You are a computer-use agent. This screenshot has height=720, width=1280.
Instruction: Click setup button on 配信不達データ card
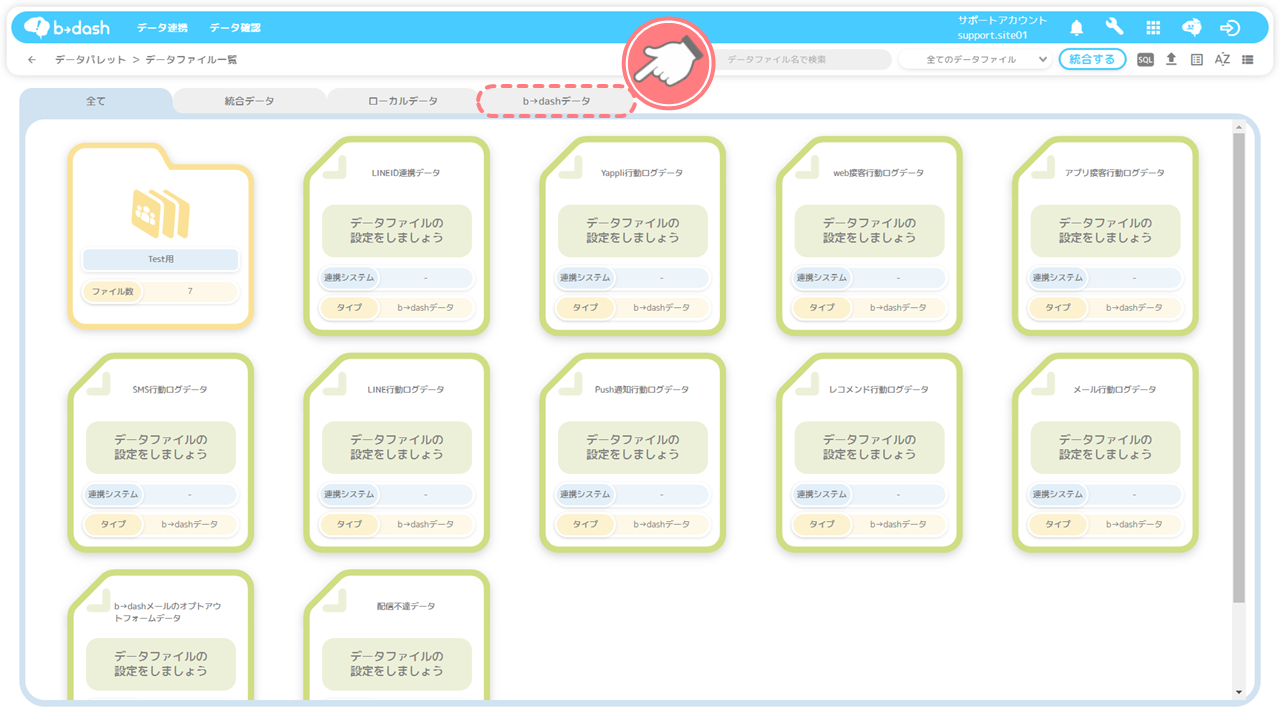click(x=397, y=664)
